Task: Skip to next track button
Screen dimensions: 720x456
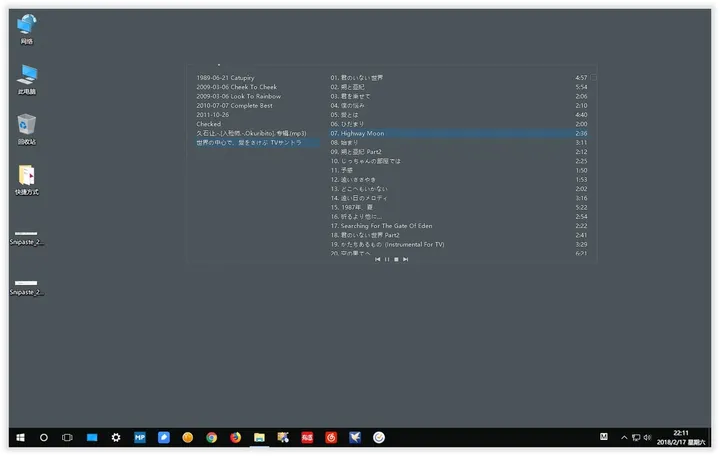Action: point(405,260)
